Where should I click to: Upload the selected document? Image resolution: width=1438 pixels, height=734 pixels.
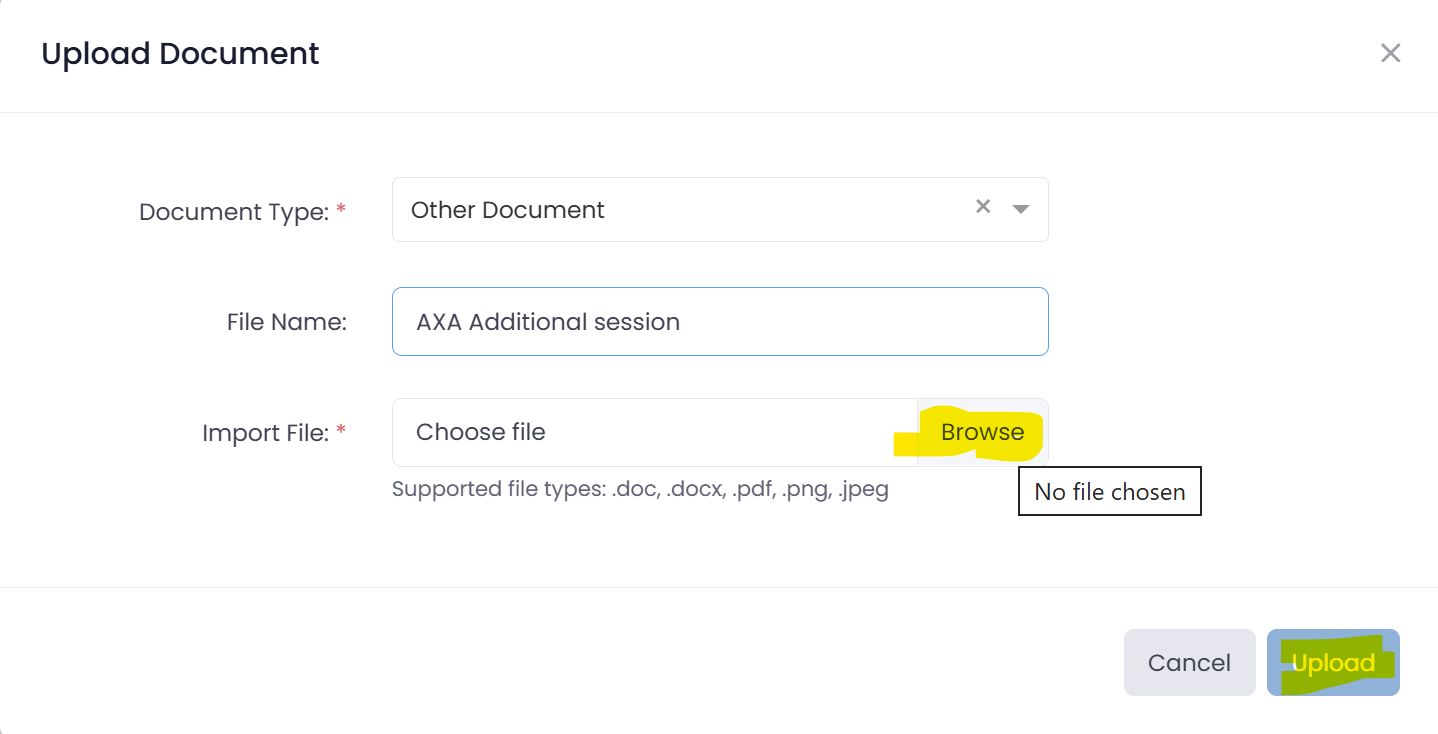(1333, 662)
